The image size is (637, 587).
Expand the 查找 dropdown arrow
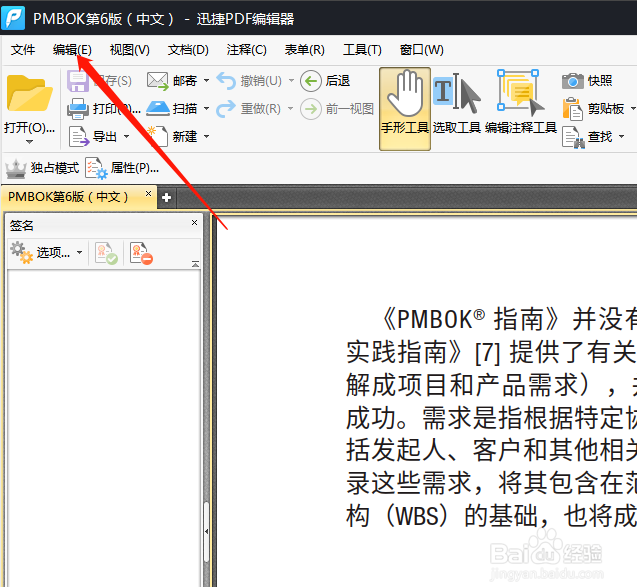622,136
